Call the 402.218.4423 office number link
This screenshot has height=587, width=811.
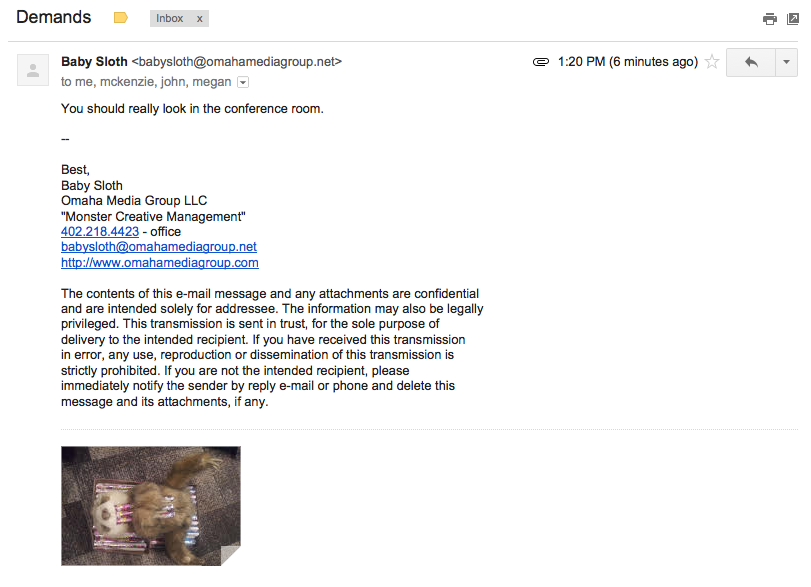pyautogui.click(x=100, y=232)
